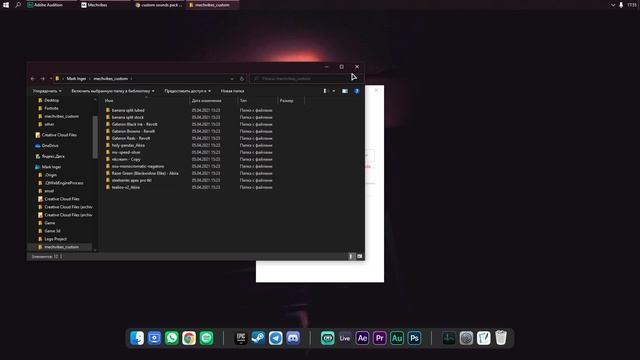Launch Google Chrome from the dock

pyautogui.click(x=189, y=338)
